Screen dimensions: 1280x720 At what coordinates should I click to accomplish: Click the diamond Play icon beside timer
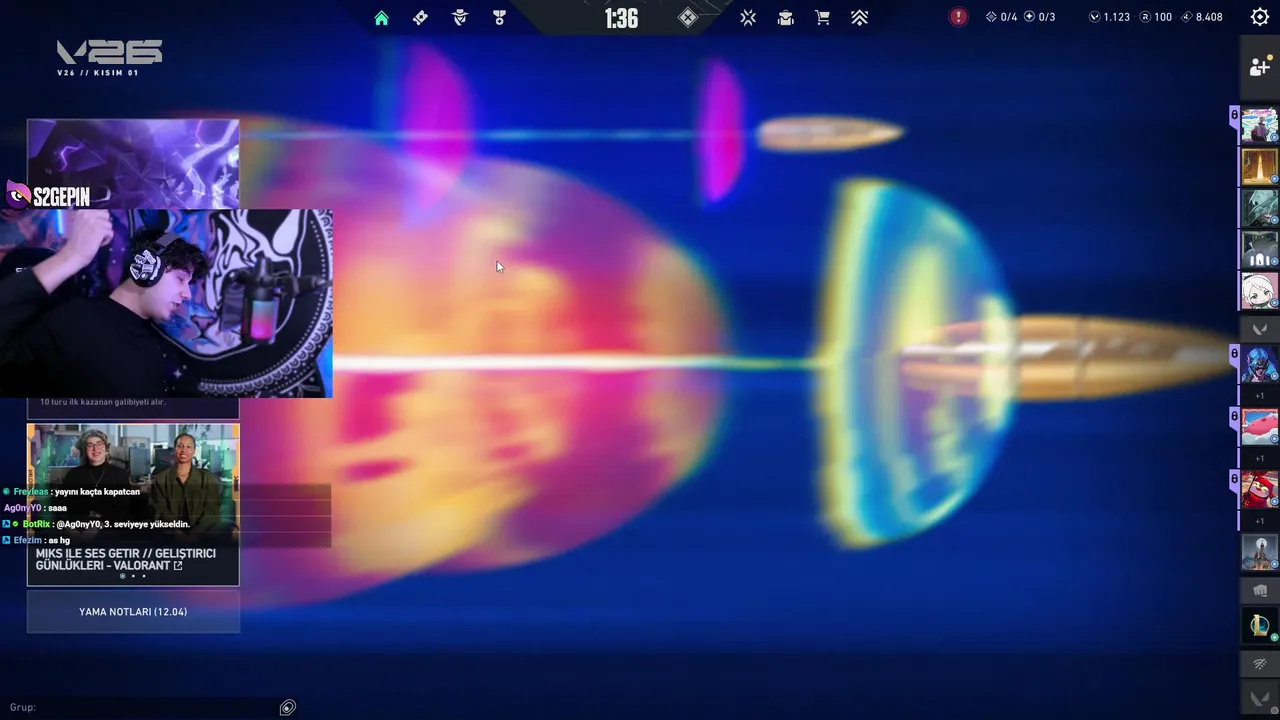click(687, 17)
